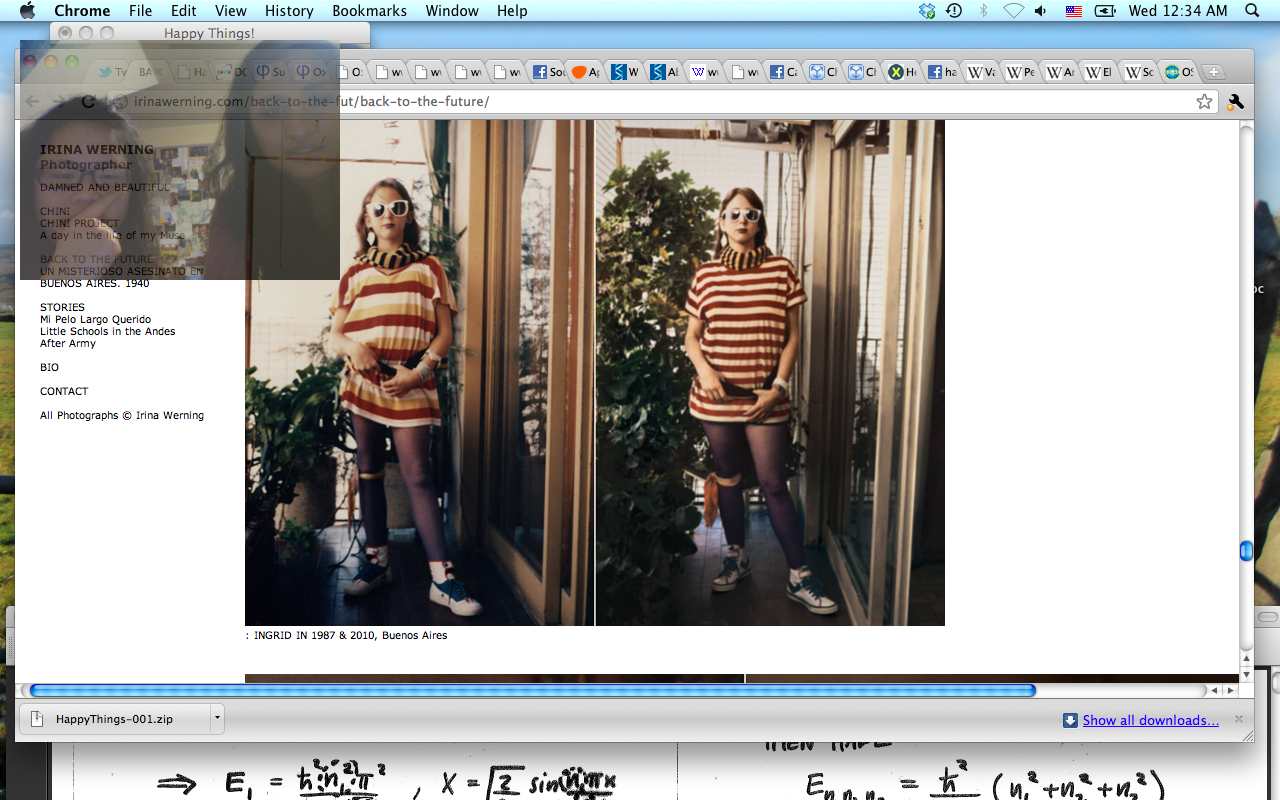The width and height of the screenshot is (1280, 800).
Task: Toggle the Bluetooth status icon
Action: [x=983, y=11]
